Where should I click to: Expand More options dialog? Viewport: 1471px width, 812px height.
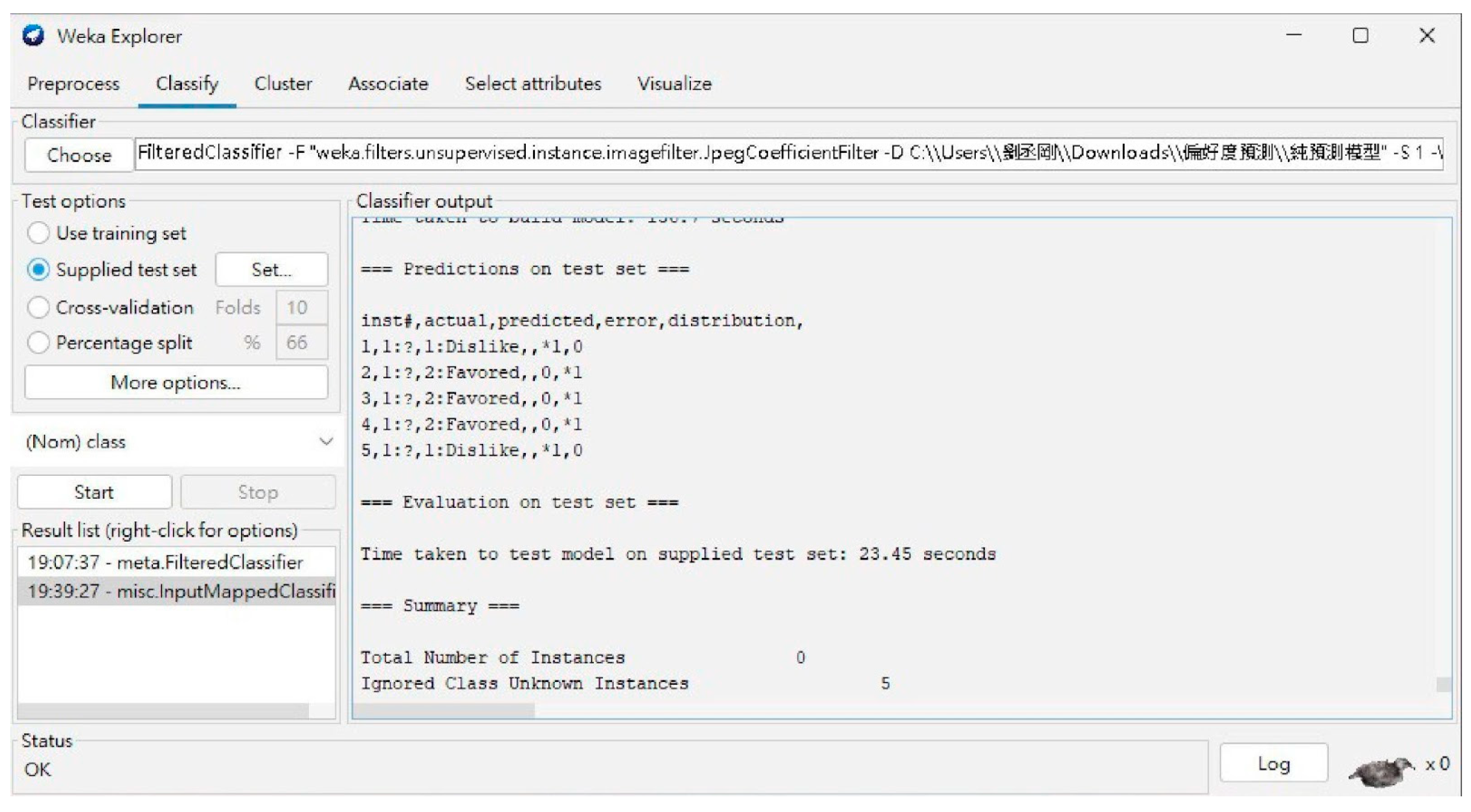[175, 382]
